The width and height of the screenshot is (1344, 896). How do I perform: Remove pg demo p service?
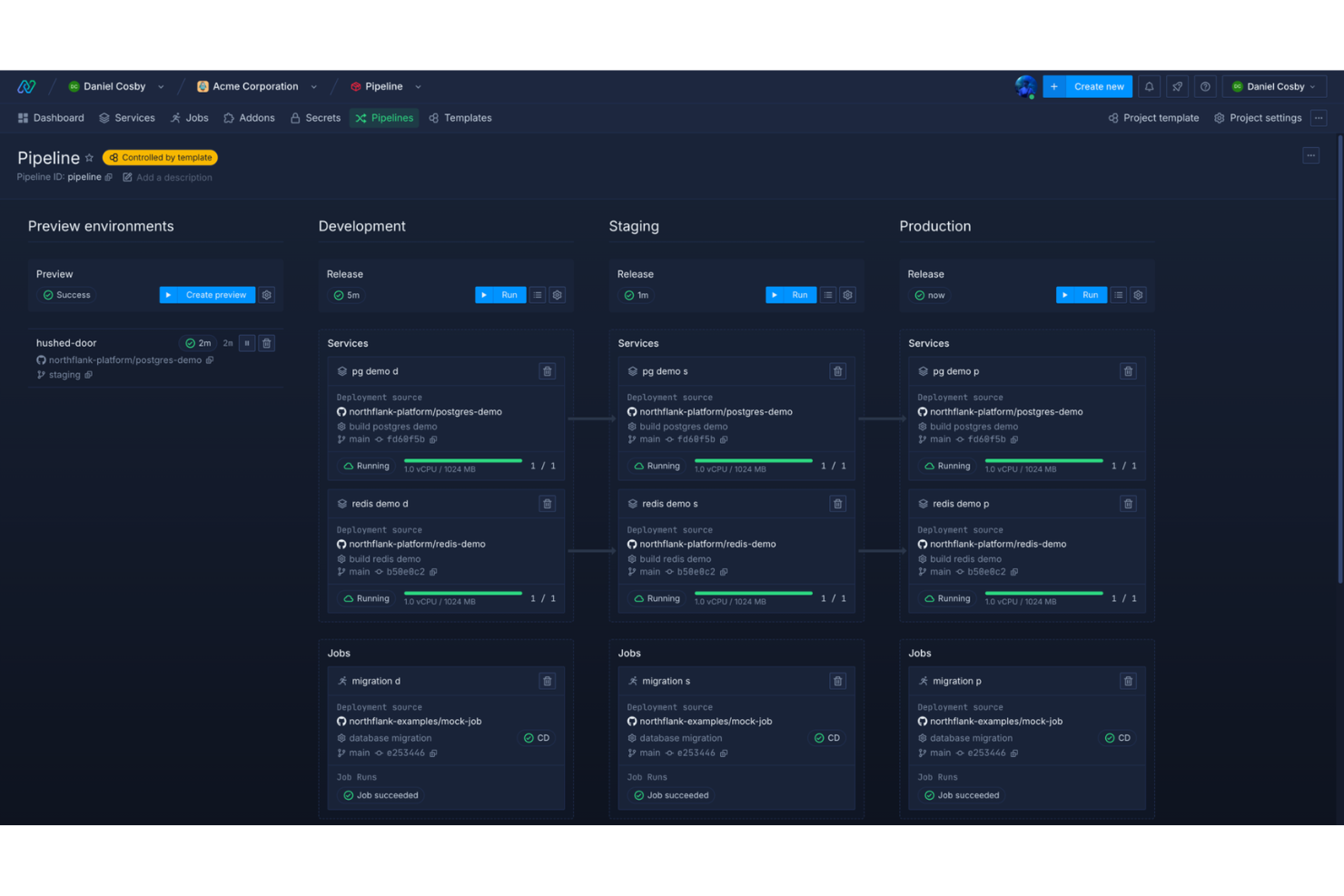point(1129,371)
